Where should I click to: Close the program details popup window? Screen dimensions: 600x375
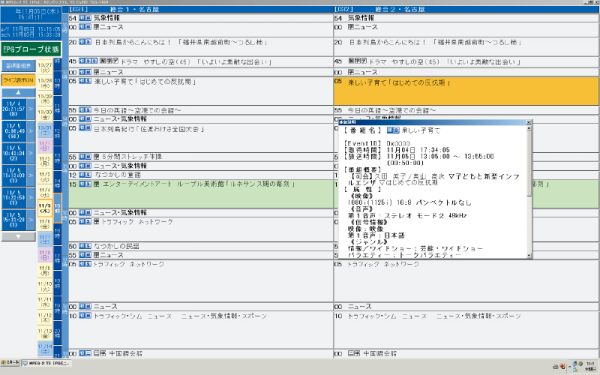click(529, 122)
